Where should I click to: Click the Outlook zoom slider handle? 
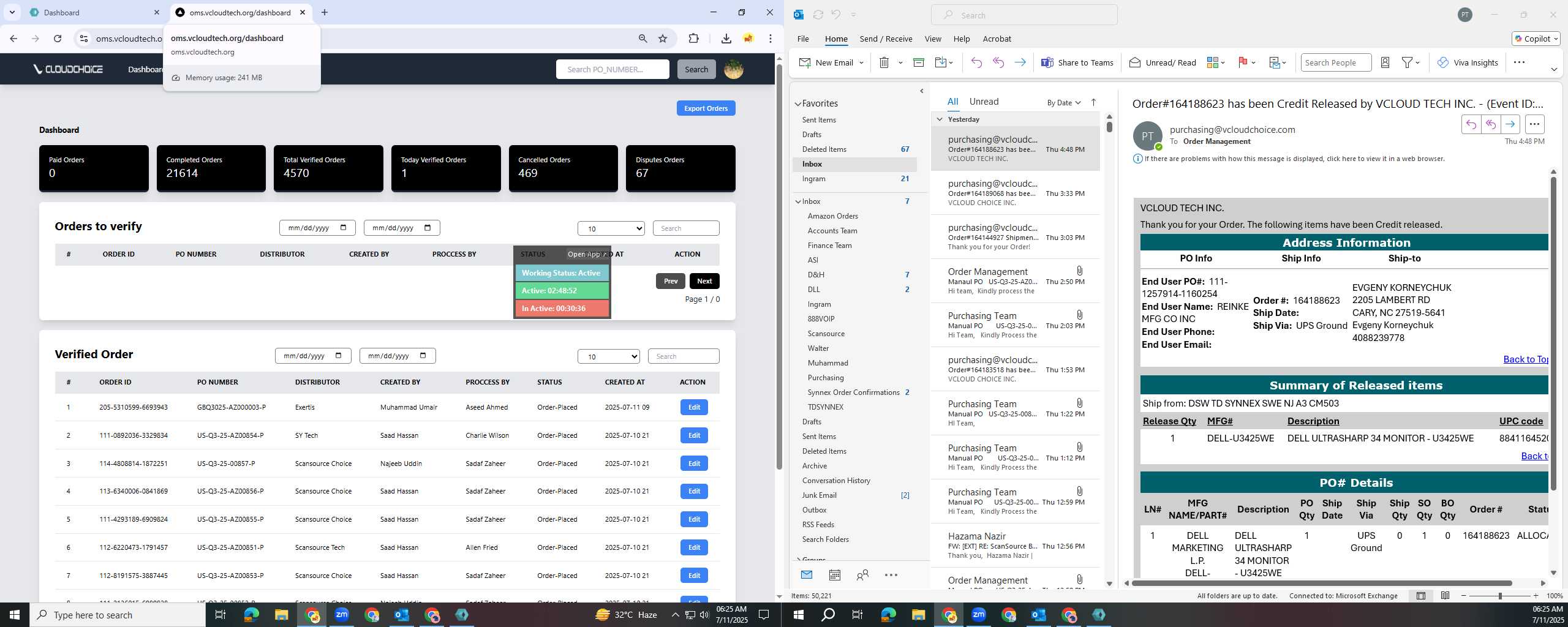1500,596
